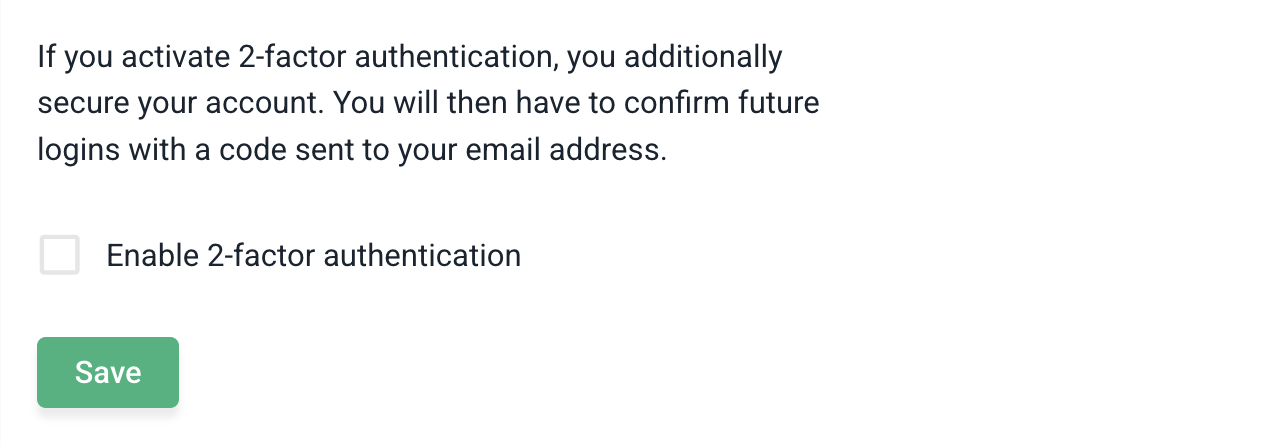
Task: Click the word "Enable" beside the checkbox
Action: tap(153, 256)
